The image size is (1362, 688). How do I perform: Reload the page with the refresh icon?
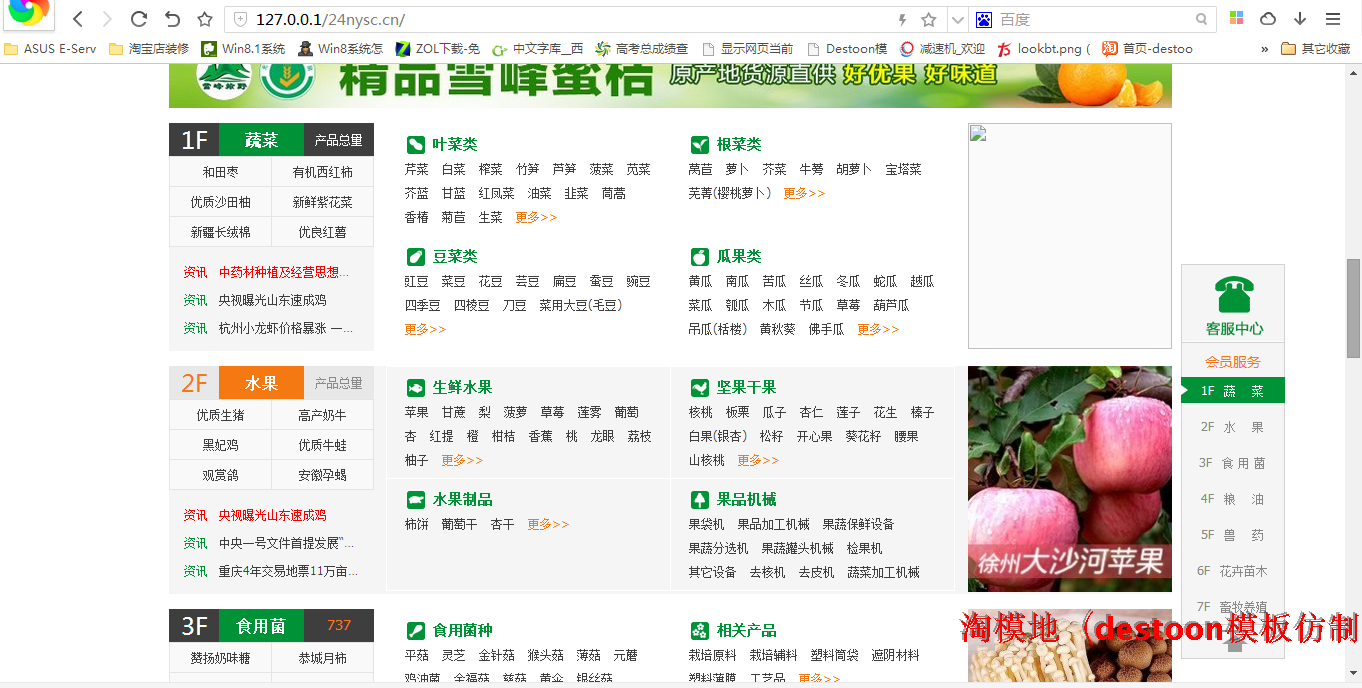click(x=139, y=19)
